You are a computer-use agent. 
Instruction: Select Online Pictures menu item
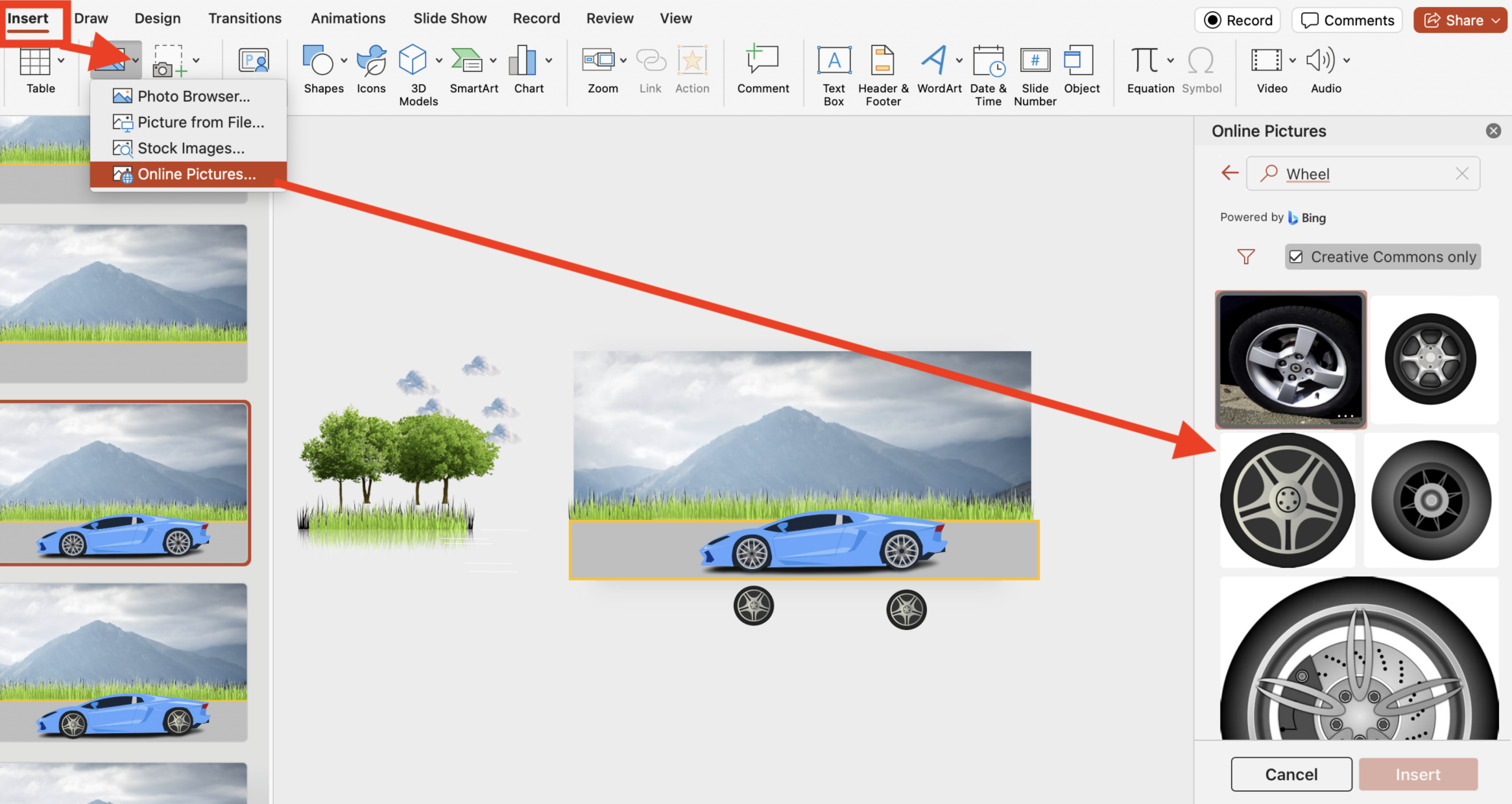[188, 174]
